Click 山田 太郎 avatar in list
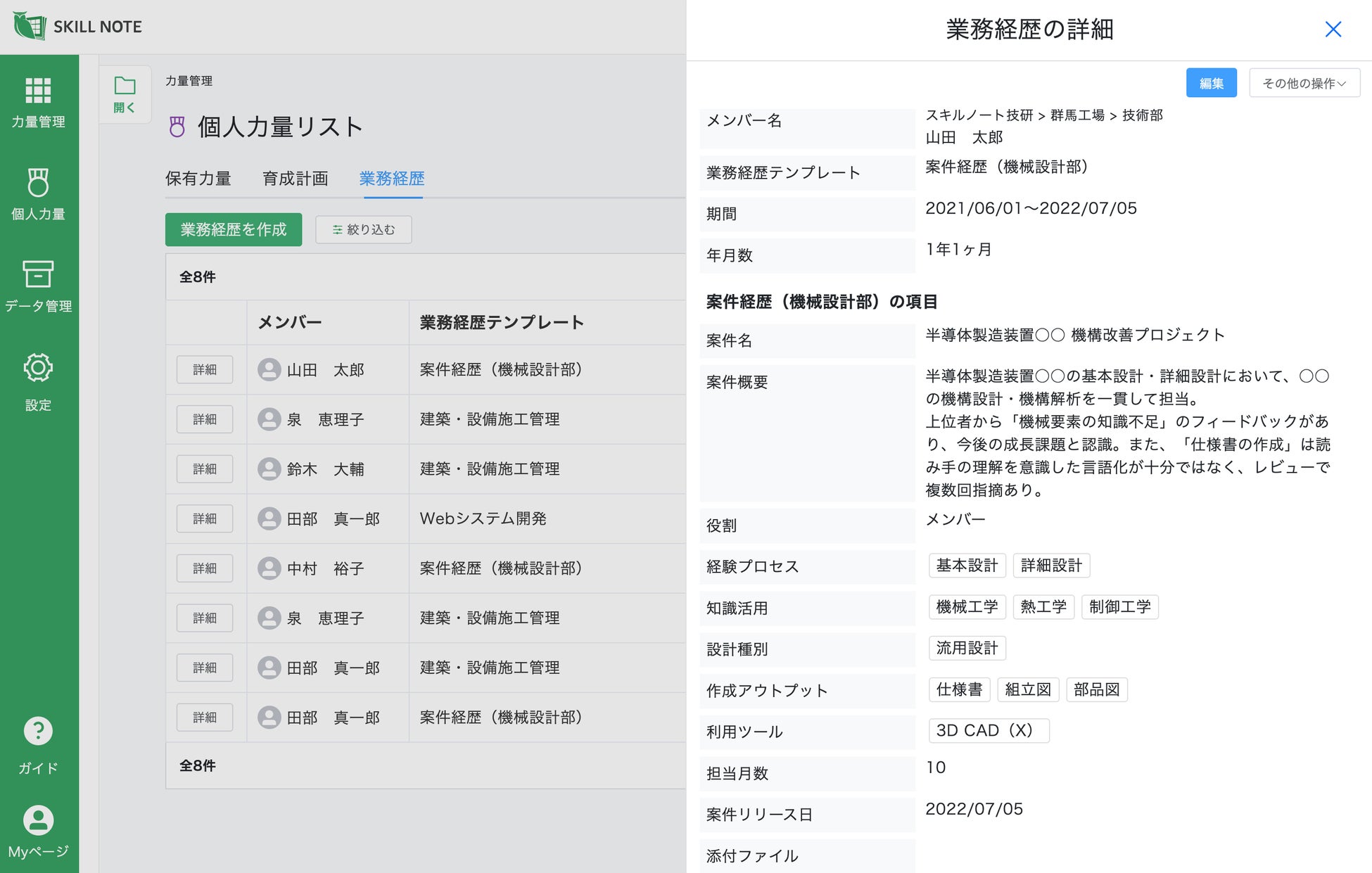 pyautogui.click(x=269, y=370)
